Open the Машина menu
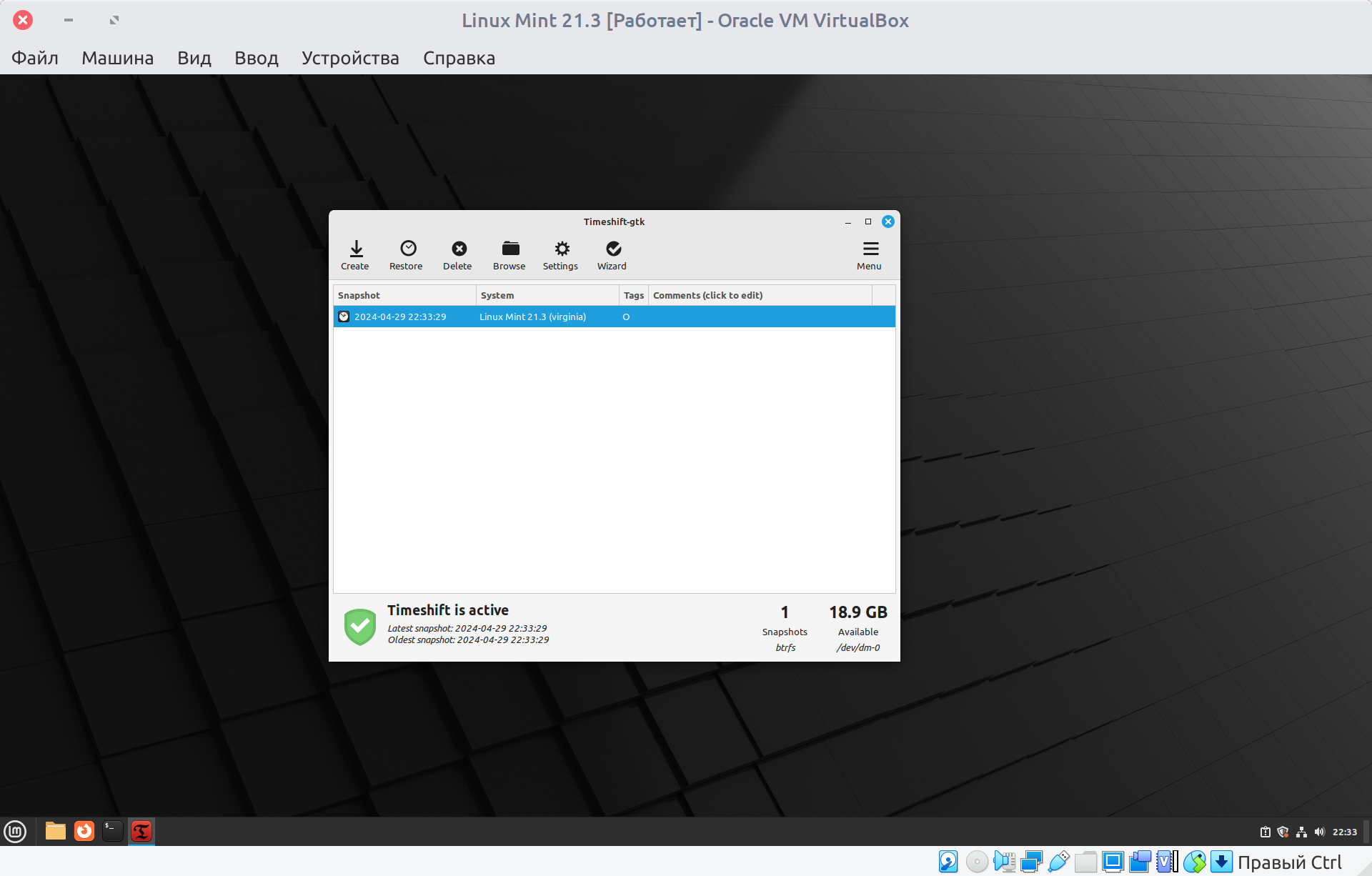 (117, 58)
